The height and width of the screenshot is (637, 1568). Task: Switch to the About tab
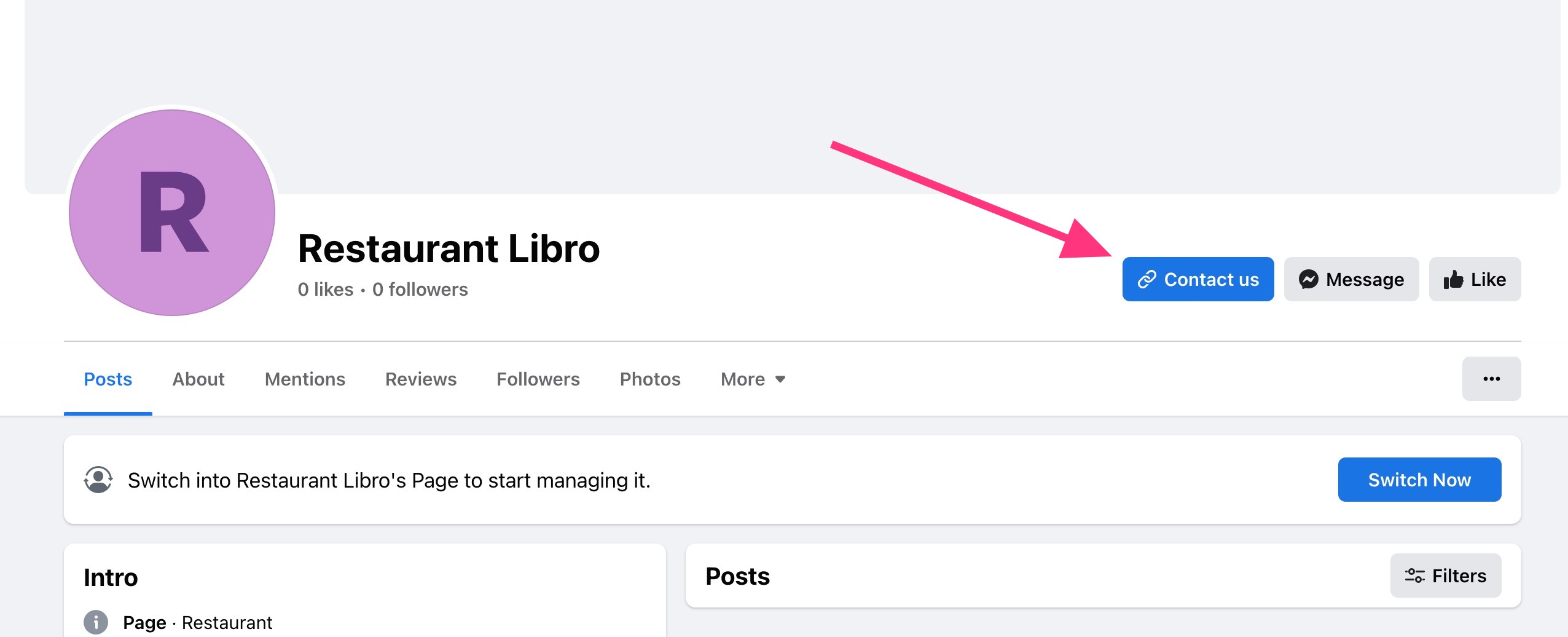tap(198, 379)
